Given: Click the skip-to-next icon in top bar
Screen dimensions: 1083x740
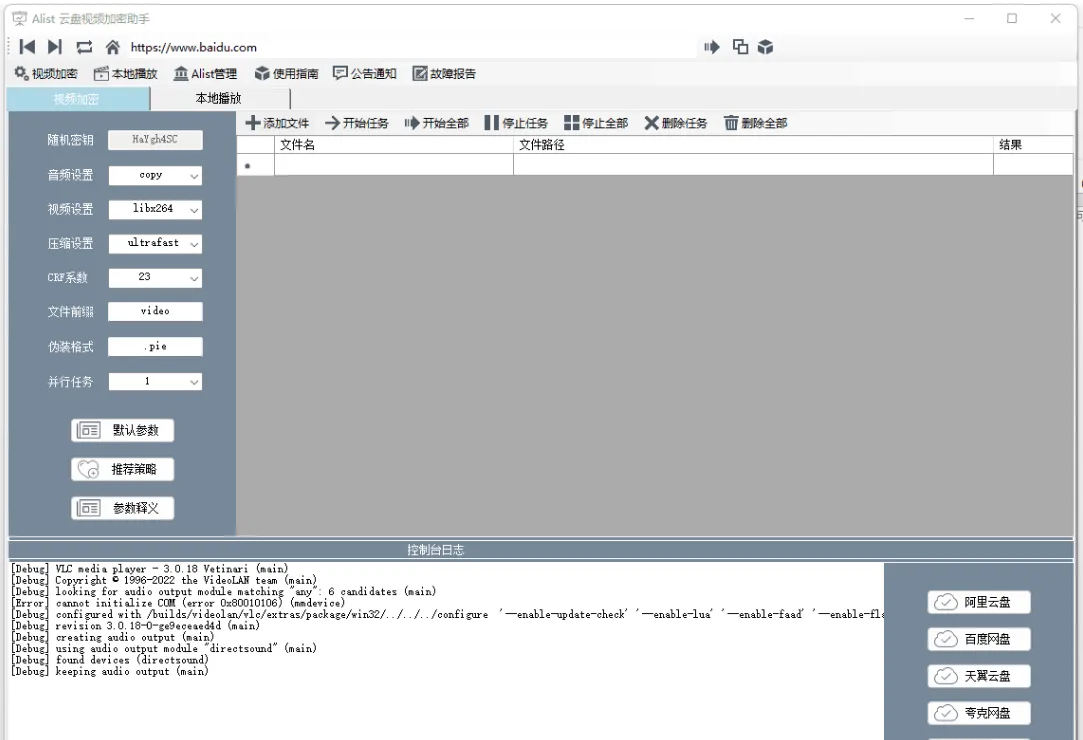Looking at the screenshot, I should pos(55,47).
